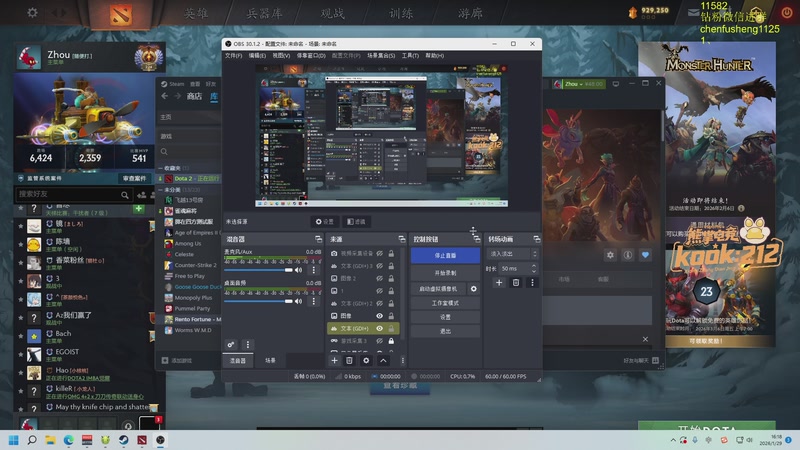Open 桌面音频 three-dot options menu
This screenshot has width=800, height=450.
[314, 301]
